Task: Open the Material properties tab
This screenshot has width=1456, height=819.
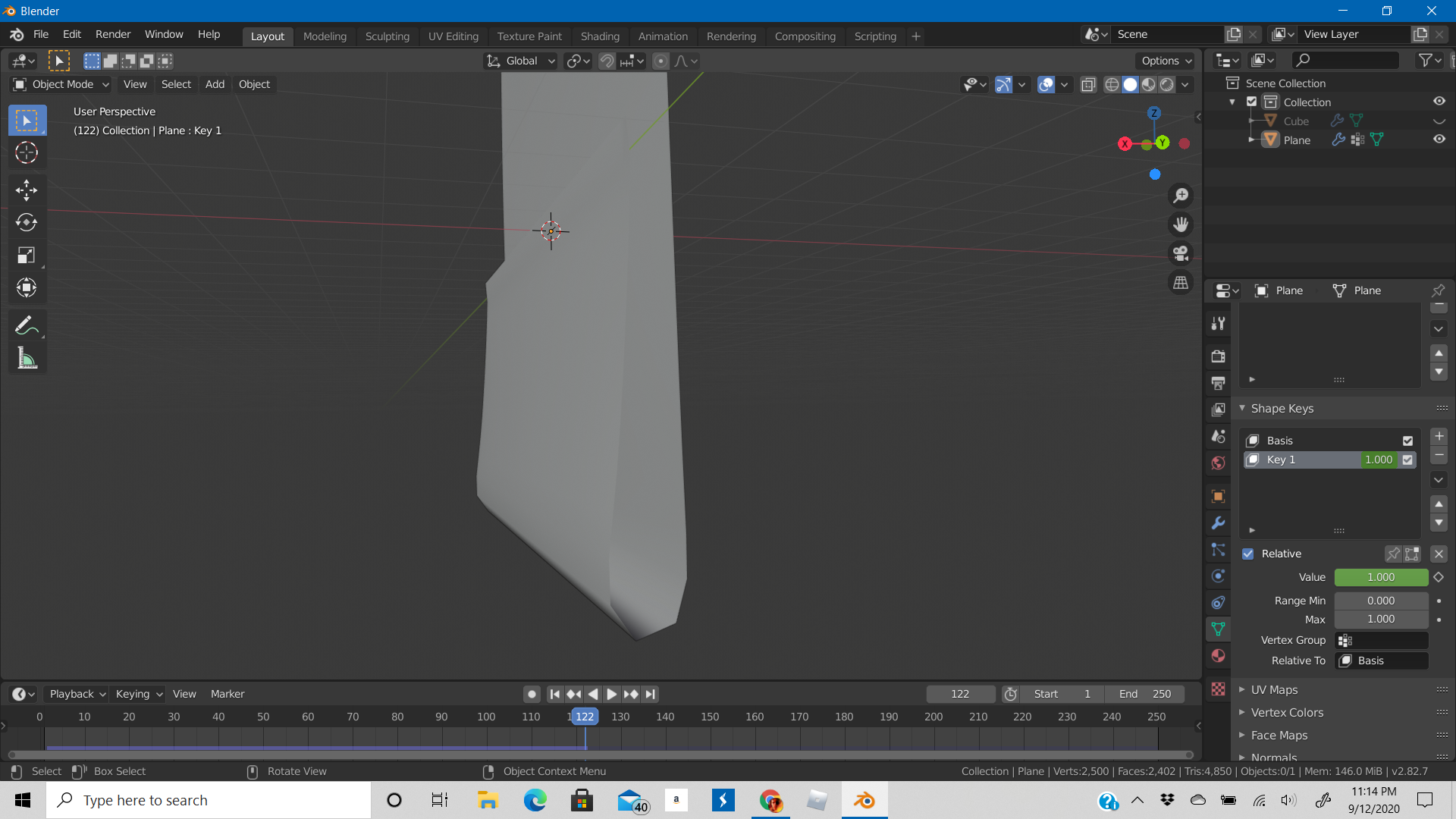Action: pyautogui.click(x=1218, y=656)
